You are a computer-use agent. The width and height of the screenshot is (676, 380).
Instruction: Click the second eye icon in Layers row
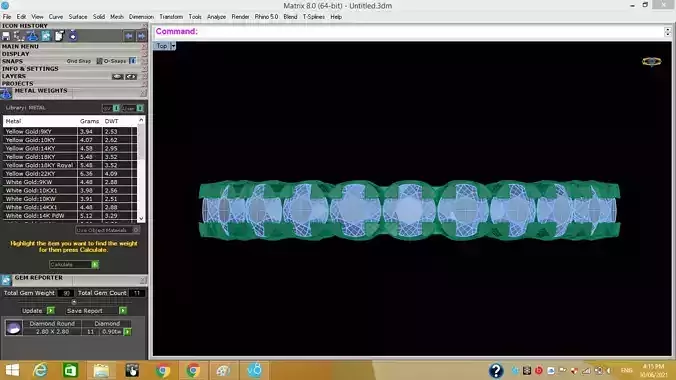click(131, 76)
